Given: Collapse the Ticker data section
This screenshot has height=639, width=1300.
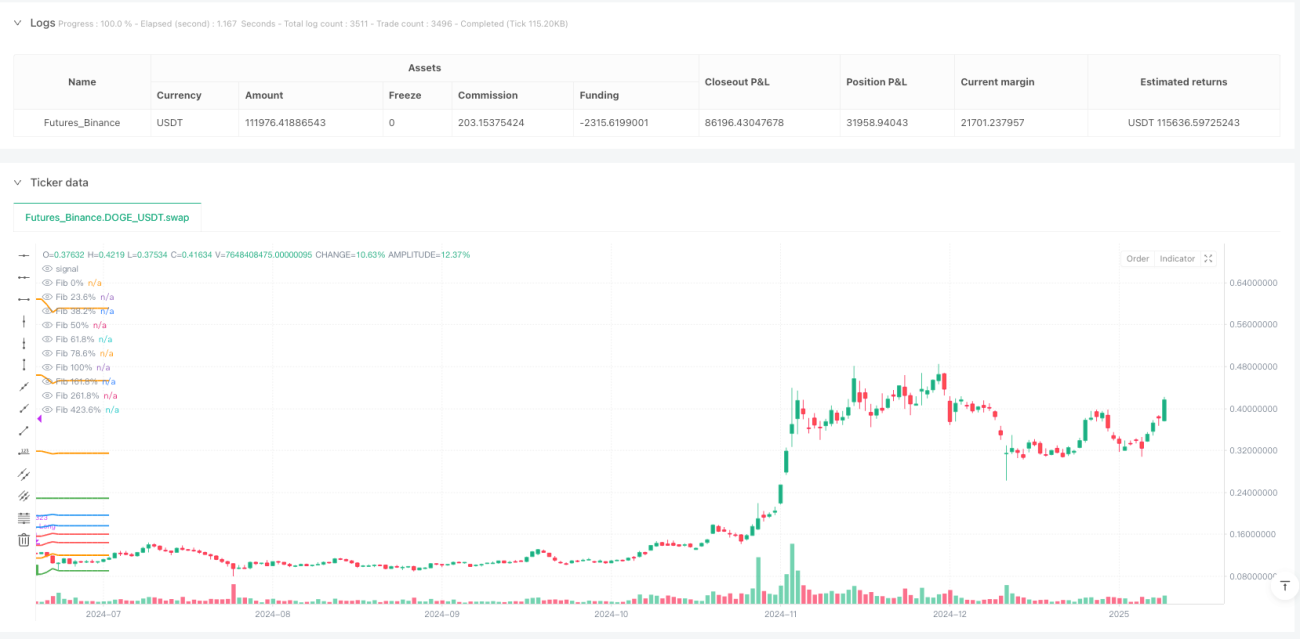Looking at the screenshot, I should (17, 182).
